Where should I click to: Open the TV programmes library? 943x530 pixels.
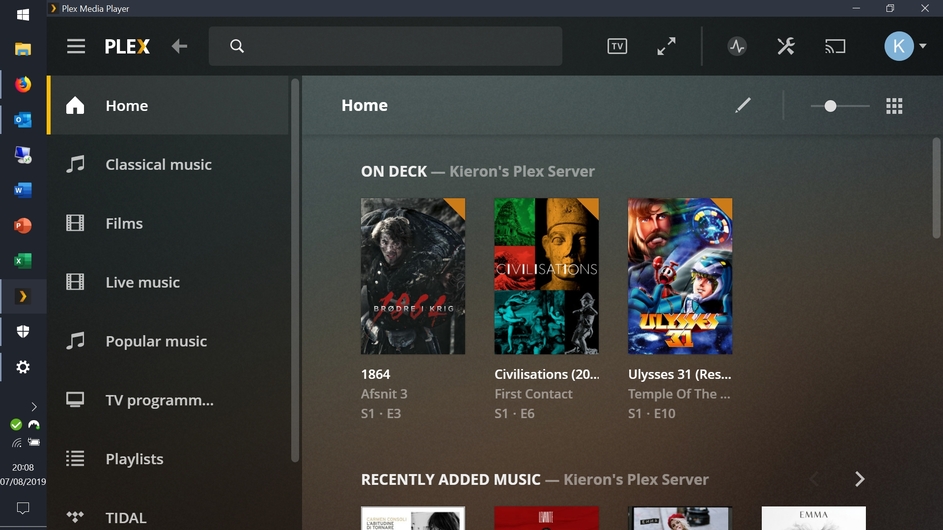(x=168, y=400)
